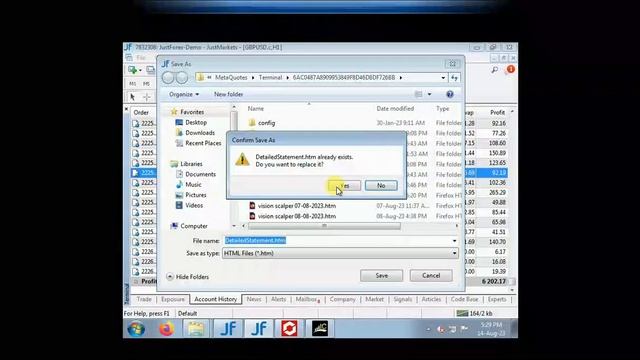
Task: Open address path history dropdown
Action: click(x=443, y=78)
